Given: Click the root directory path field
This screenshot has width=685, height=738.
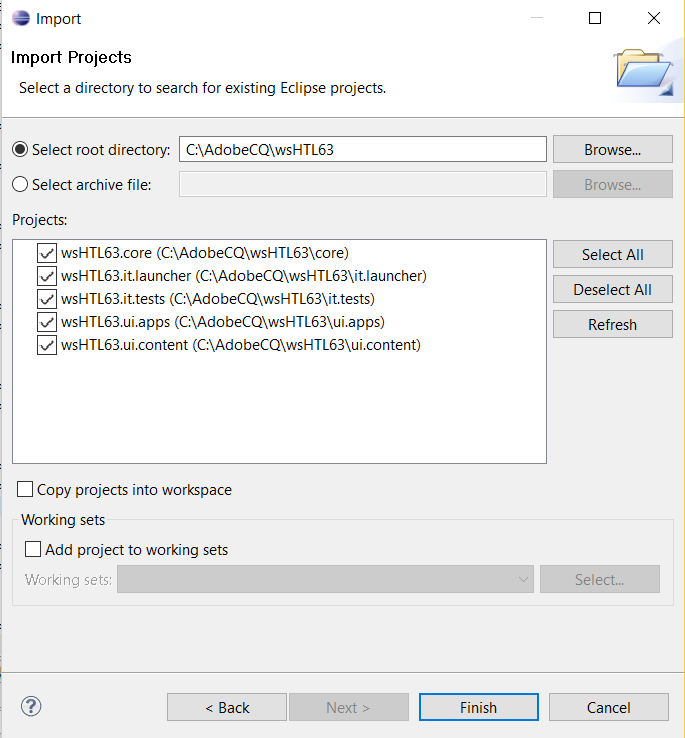Looking at the screenshot, I should (363, 149).
